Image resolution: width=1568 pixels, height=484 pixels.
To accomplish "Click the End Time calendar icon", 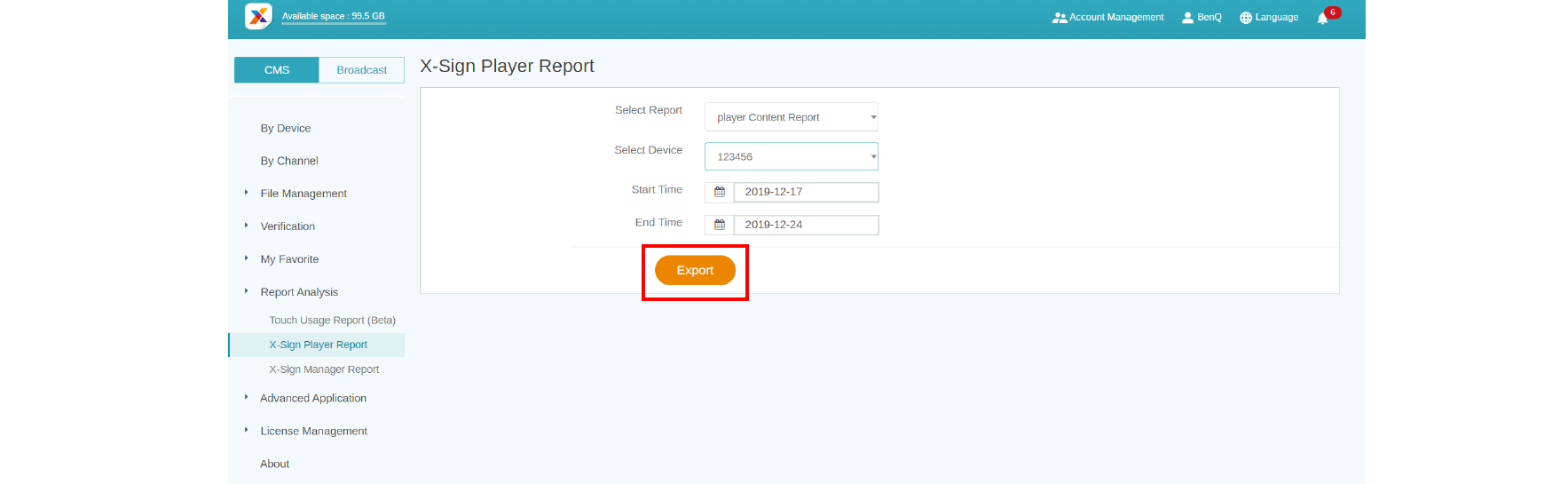I will coord(720,225).
